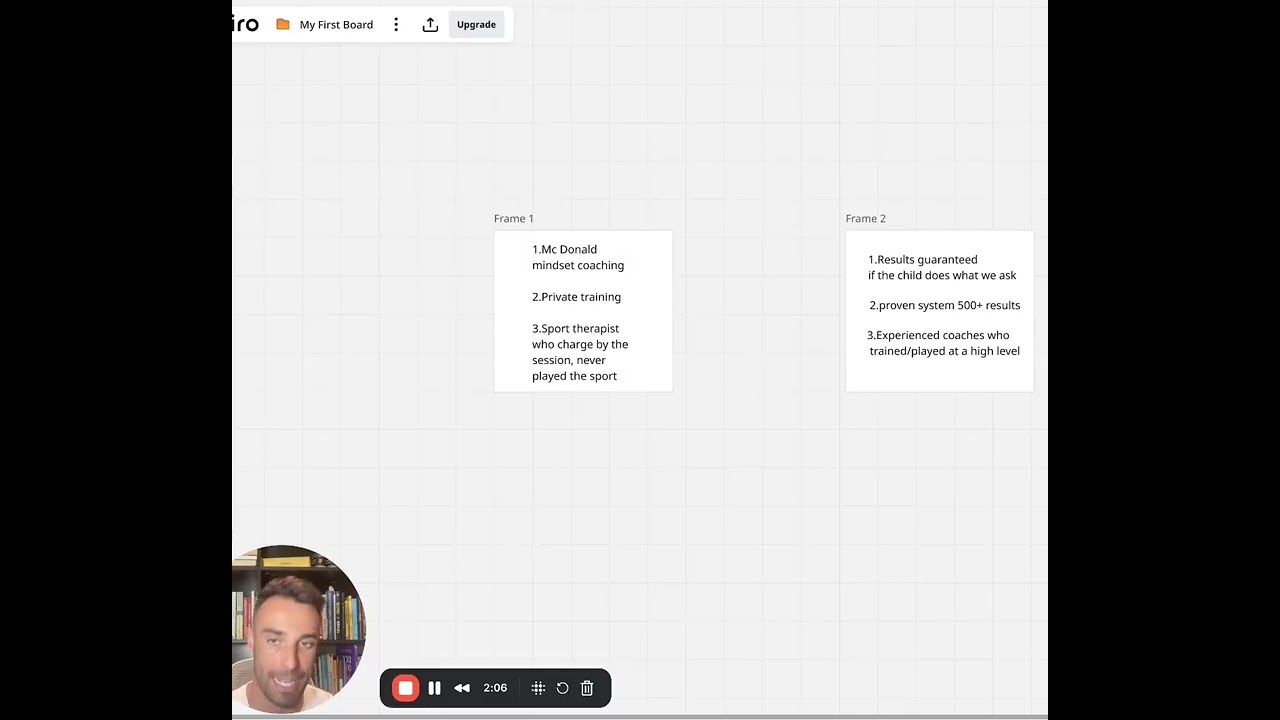Select the Frame 1 title label
Image resolution: width=1280 pixels, height=720 pixels.
(514, 218)
